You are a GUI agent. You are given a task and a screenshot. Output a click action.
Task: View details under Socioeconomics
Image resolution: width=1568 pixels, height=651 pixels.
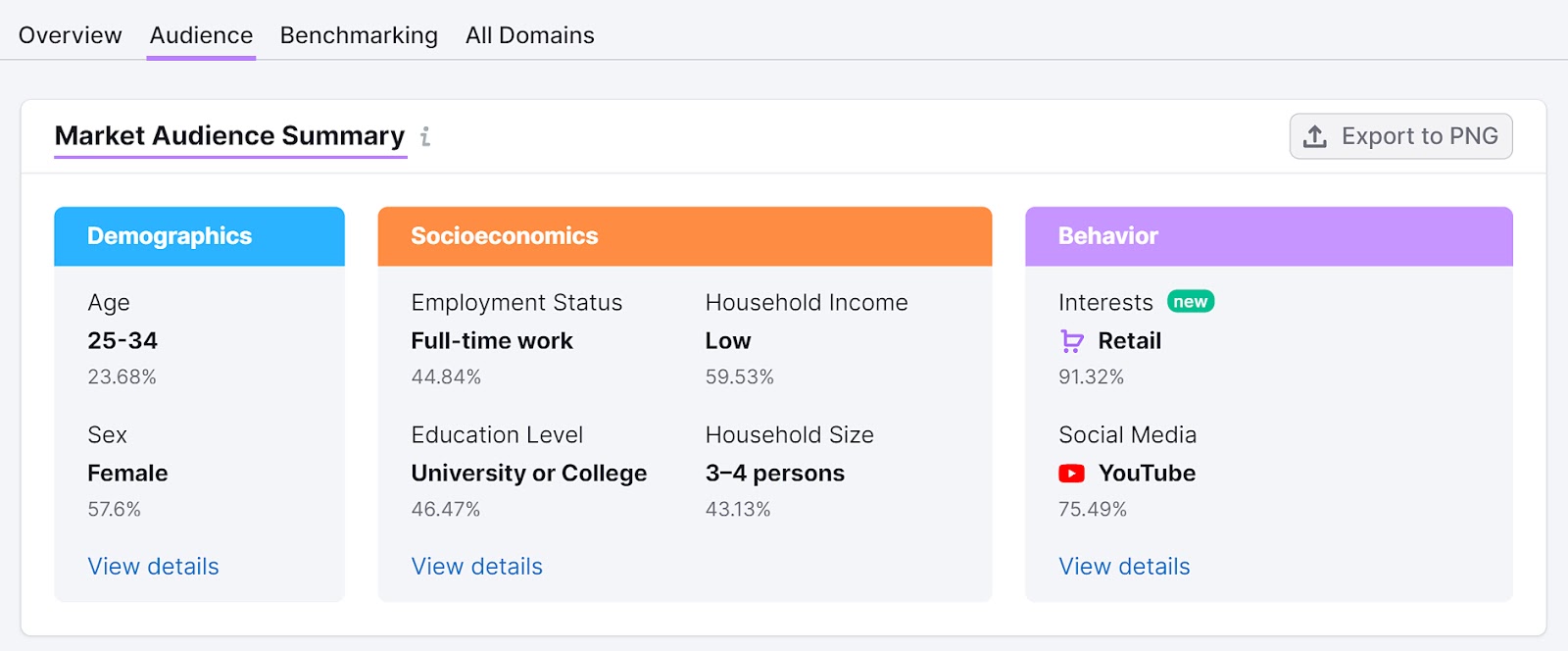click(477, 567)
